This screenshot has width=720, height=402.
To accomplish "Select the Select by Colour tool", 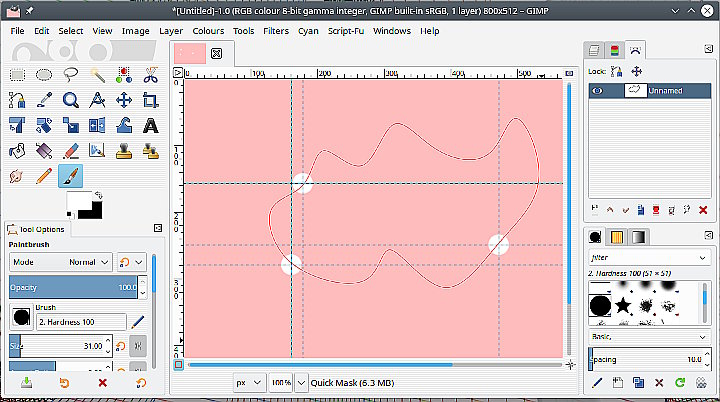I will click(124, 75).
